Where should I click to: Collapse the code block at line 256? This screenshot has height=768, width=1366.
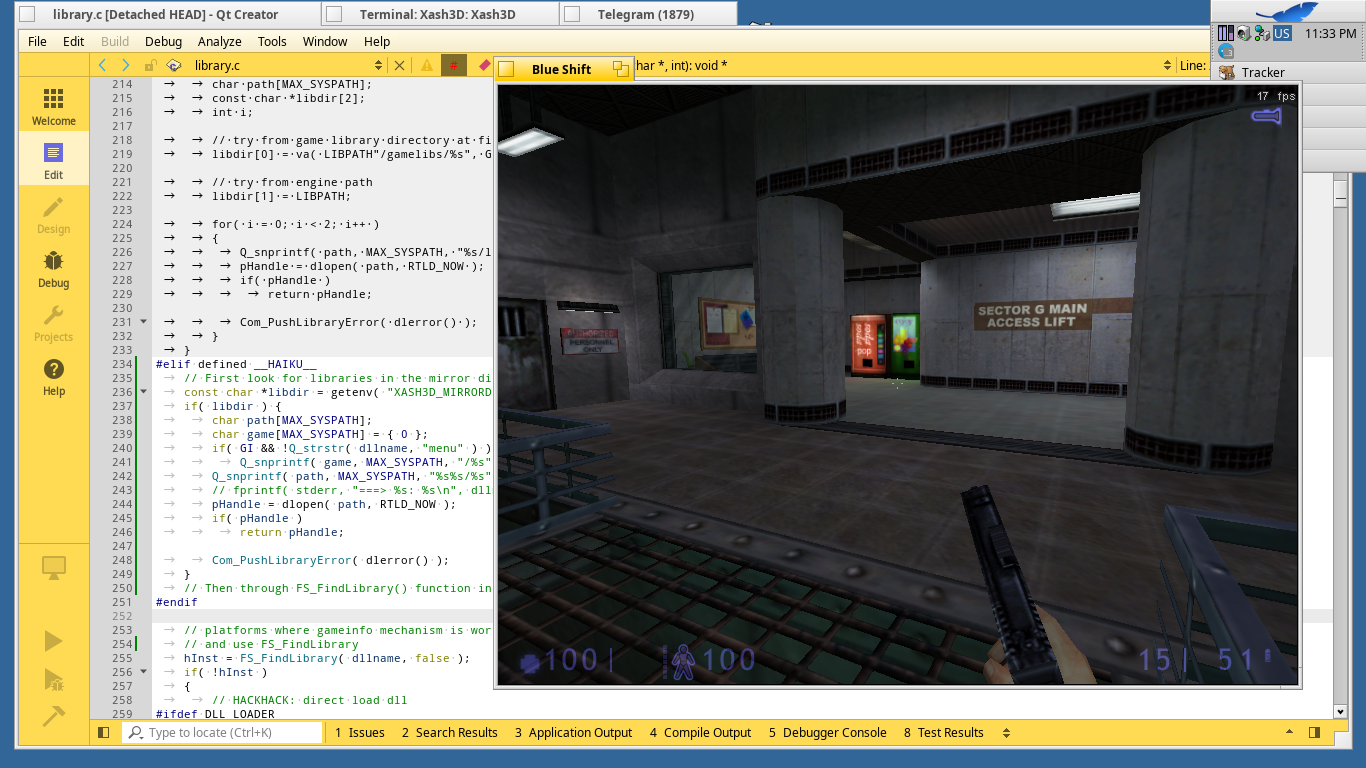(x=144, y=672)
